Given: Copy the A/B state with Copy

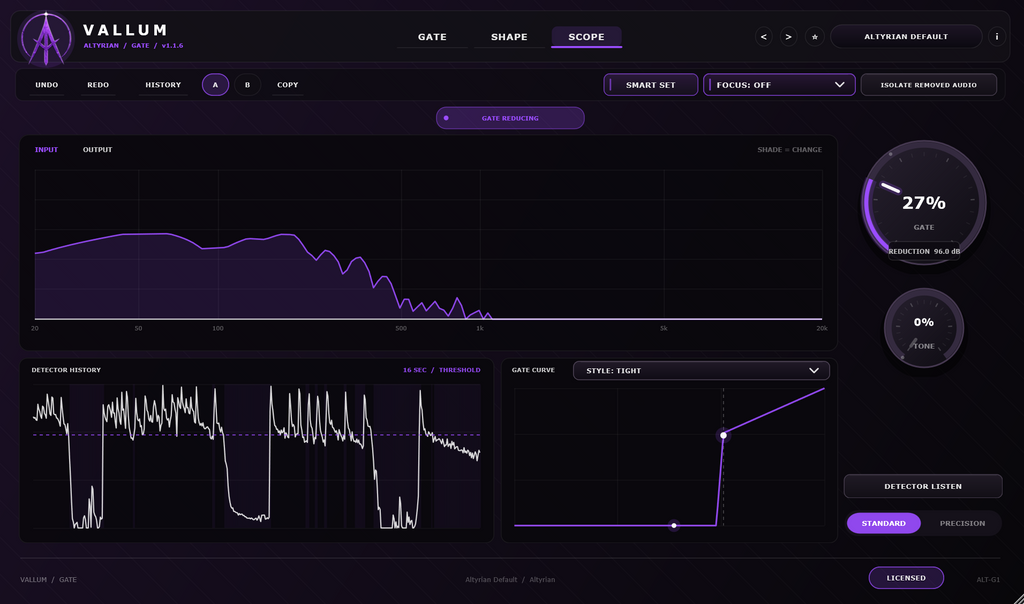Looking at the screenshot, I should click(x=287, y=85).
